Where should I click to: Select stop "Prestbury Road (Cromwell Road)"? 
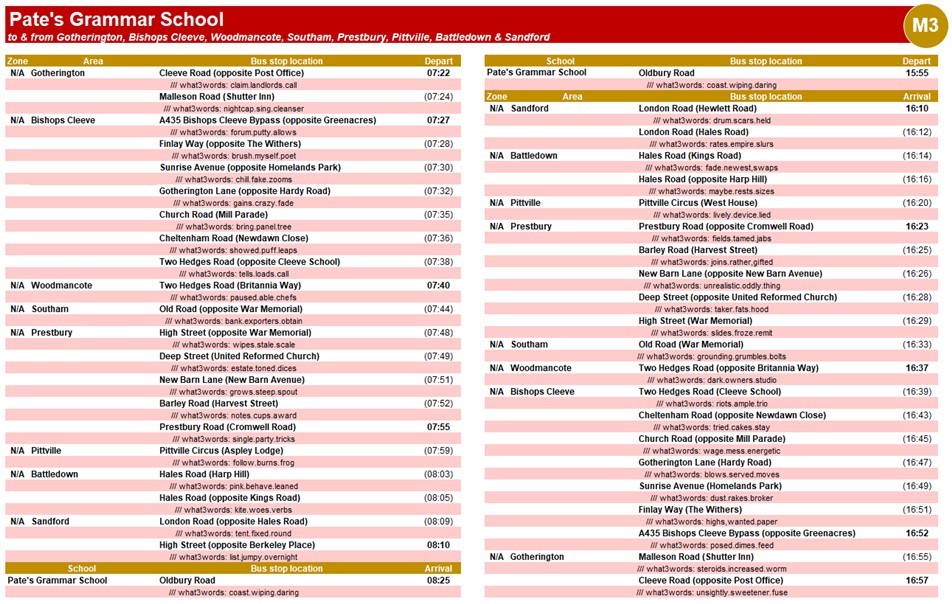click(228, 427)
